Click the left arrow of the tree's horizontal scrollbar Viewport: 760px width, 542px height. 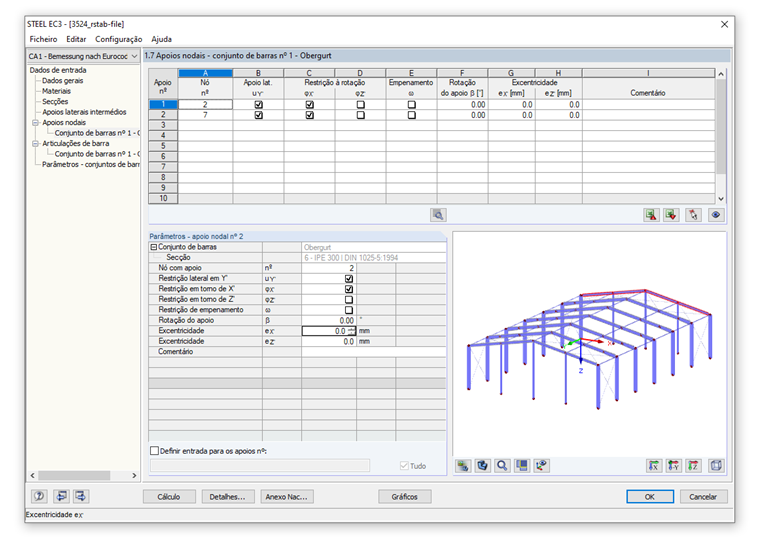tap(32, 476)
